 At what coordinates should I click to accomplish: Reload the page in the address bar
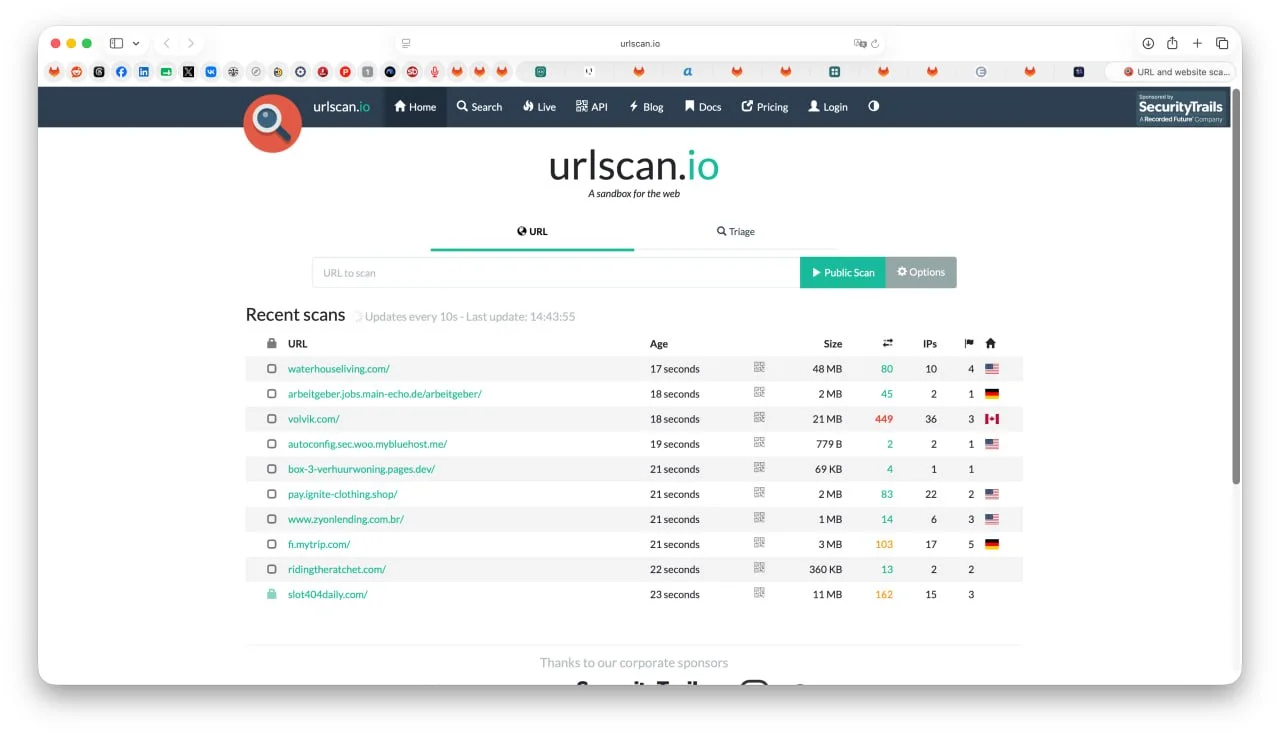tap(875, 44)
